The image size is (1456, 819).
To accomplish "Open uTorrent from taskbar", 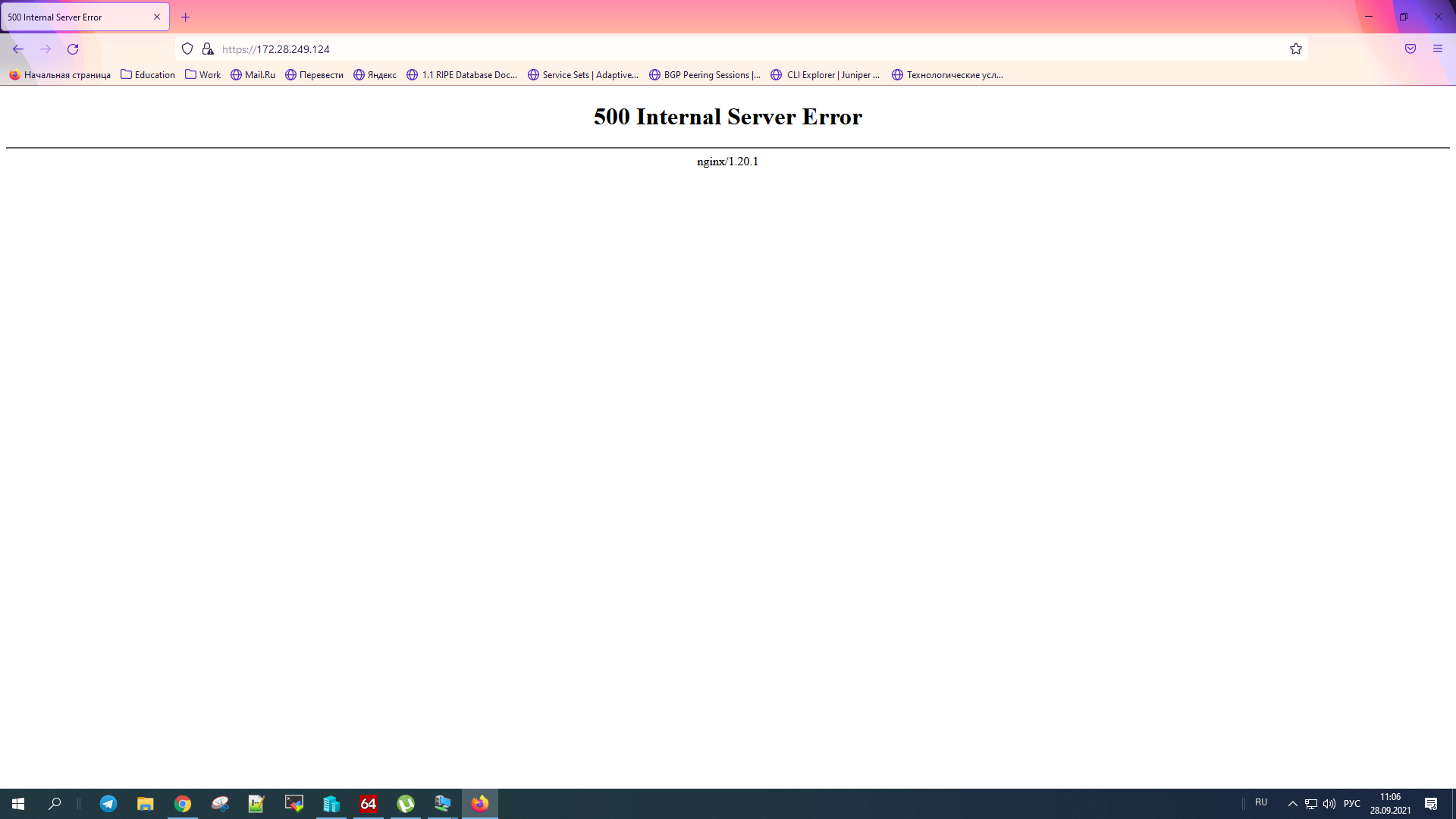I will click(406, 804).
